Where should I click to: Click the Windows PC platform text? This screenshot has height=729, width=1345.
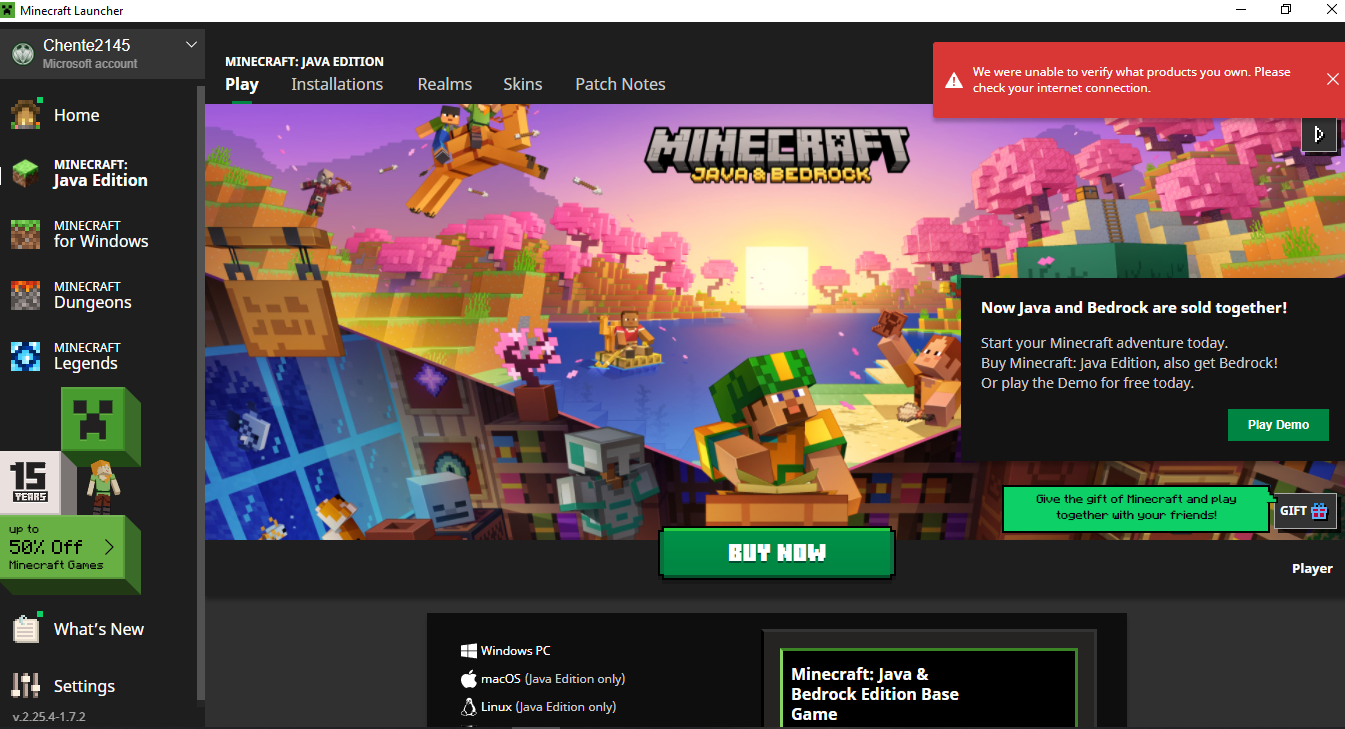pos(515,651)
